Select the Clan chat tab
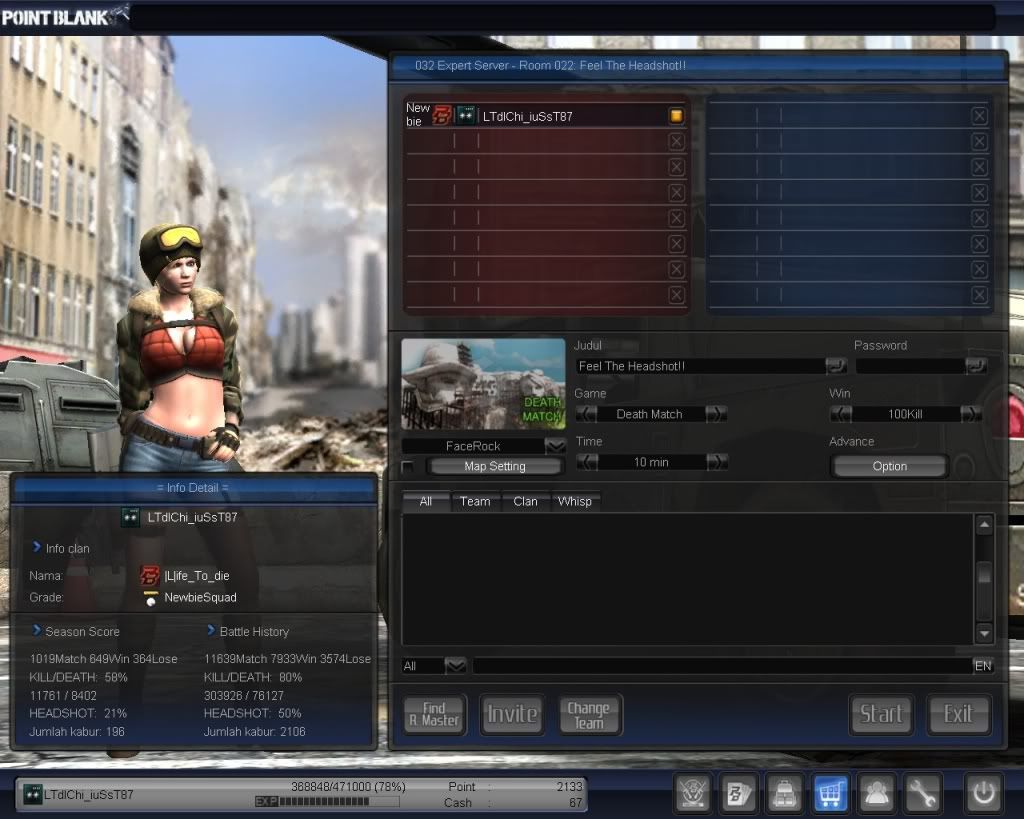This screenshot has height=819, width=1024. [x=526, y=502]
